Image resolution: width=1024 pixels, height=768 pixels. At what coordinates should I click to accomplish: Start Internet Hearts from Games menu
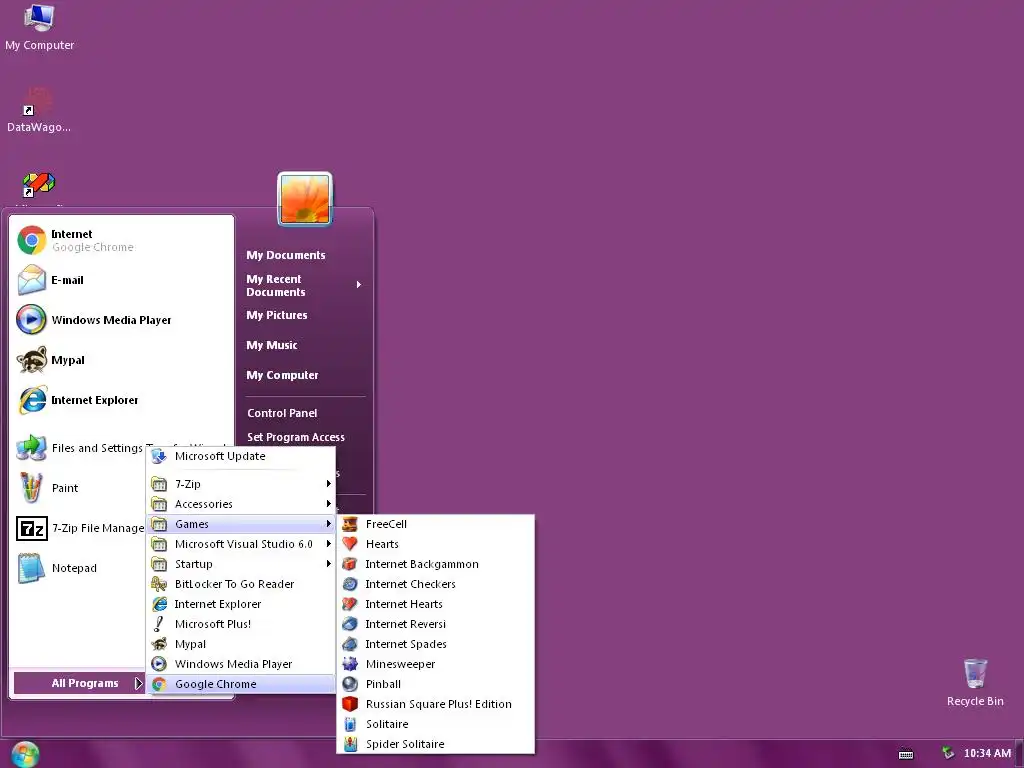tap(436, 604)
